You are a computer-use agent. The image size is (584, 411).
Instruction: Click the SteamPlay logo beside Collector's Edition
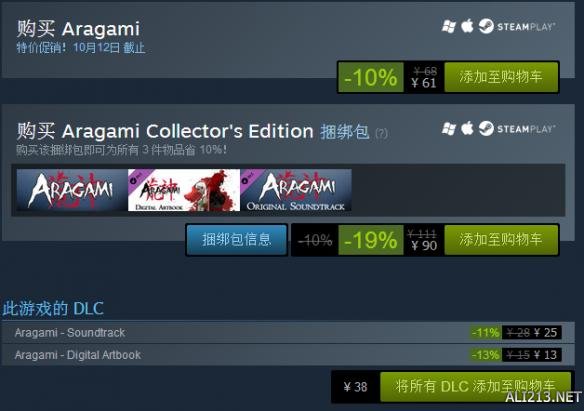point(517,128)
